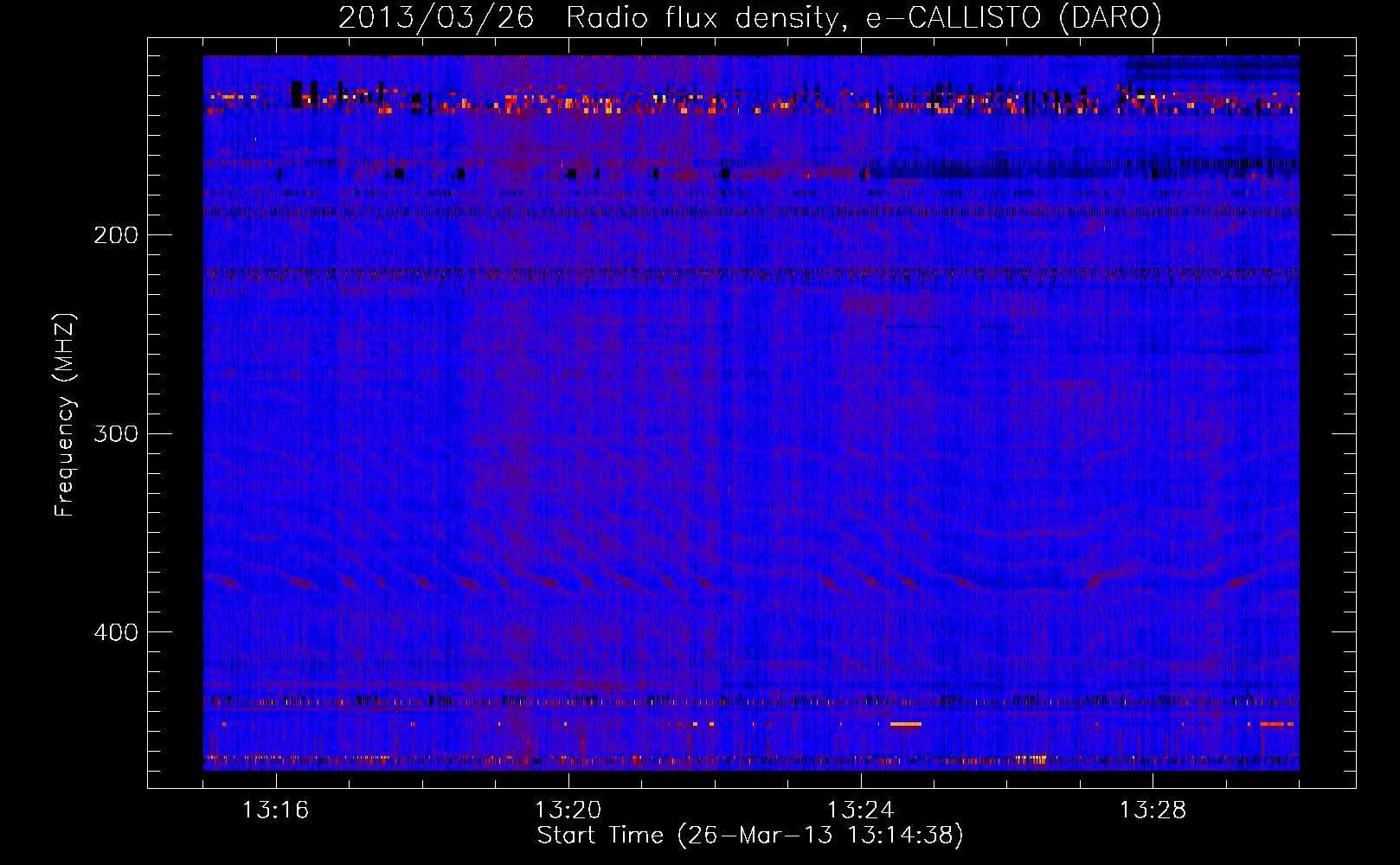Click the 'Frequency (MHZ)' axis label
The width and height of the screenshot is (1400, 865).
pos(65,414)
